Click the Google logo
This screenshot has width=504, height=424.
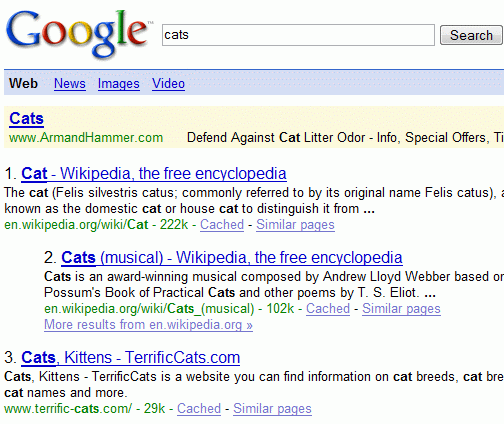(77, 35)
